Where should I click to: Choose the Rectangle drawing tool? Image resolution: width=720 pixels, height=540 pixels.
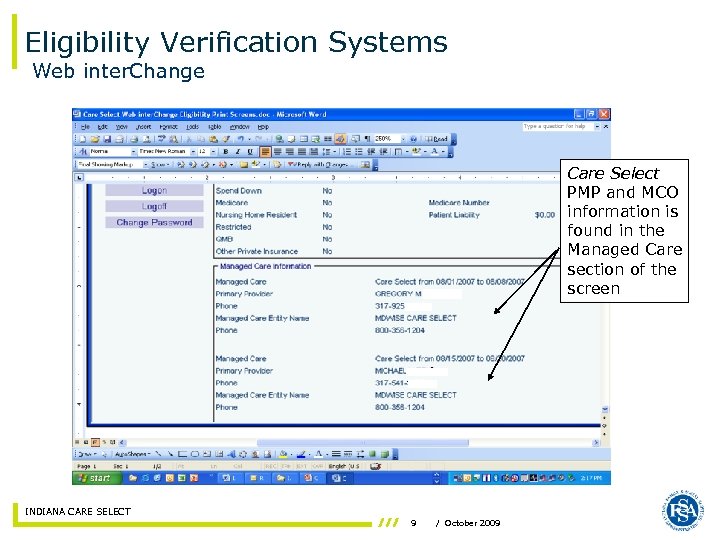tap(182, 455)
